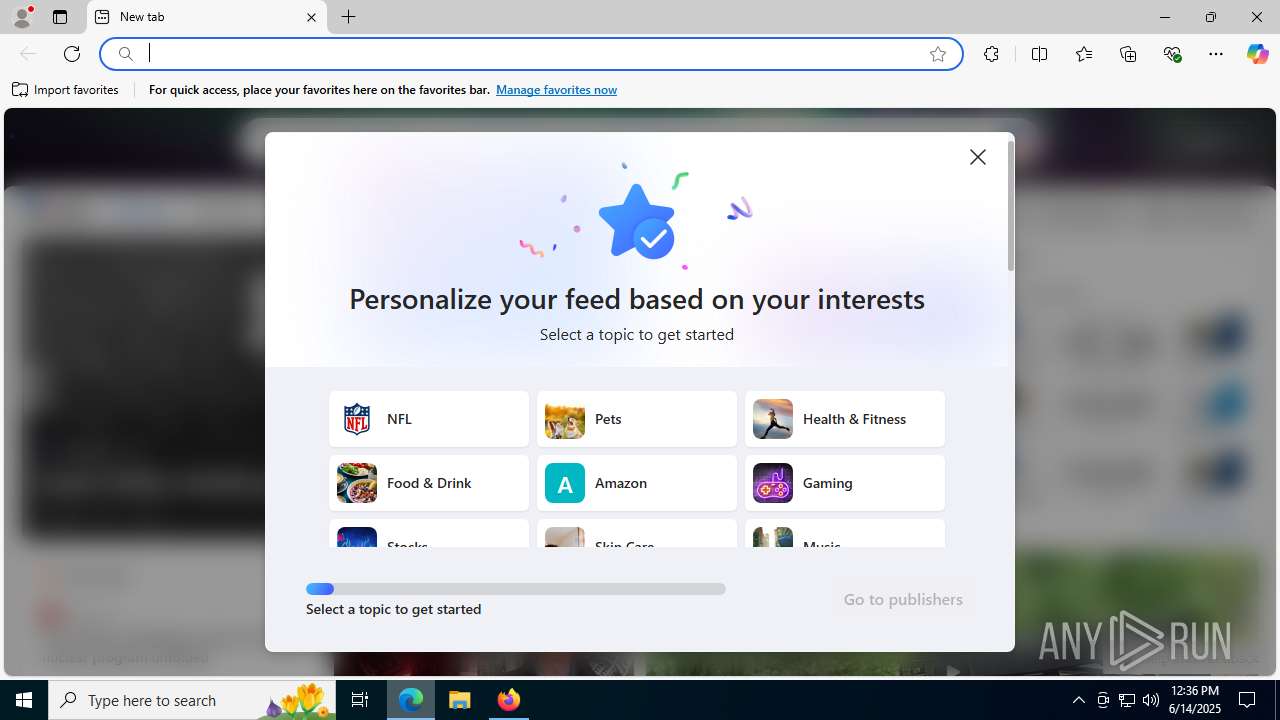Open the notification center

(1248, 700)
